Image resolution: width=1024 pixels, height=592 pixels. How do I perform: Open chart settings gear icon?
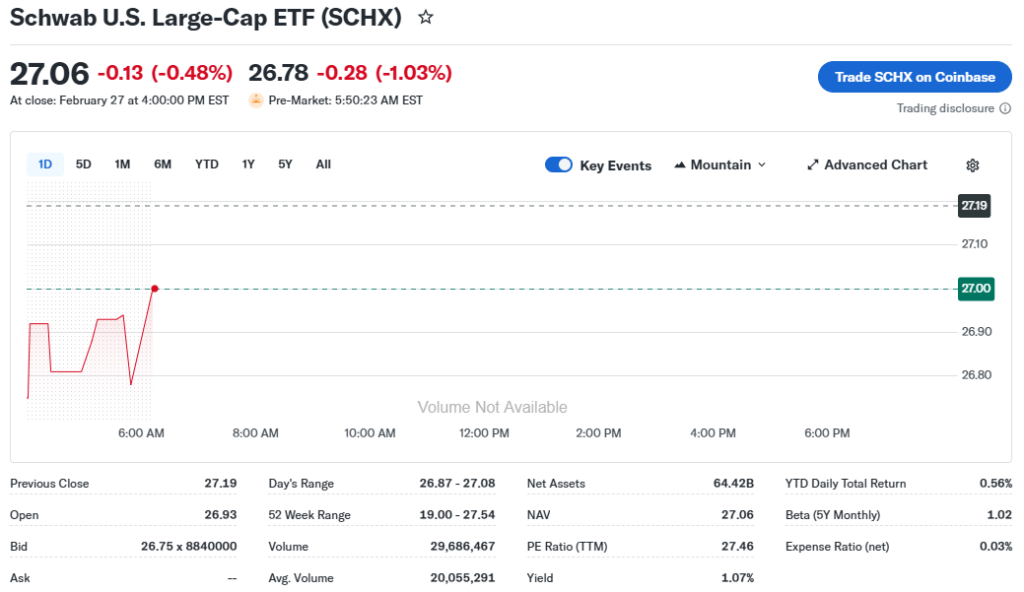tap(972, 165)
